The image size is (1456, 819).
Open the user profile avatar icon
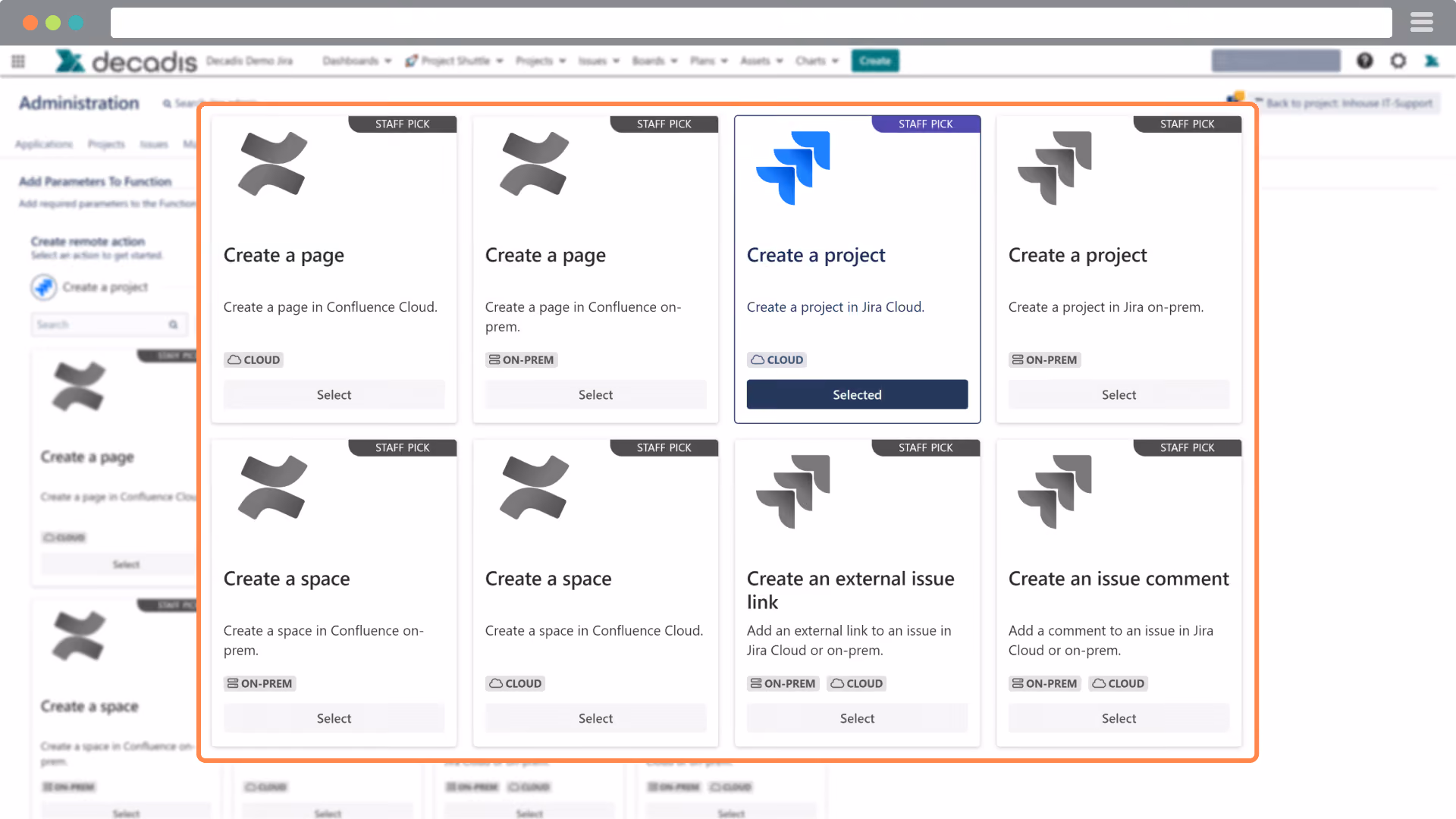pos(1432,61)
